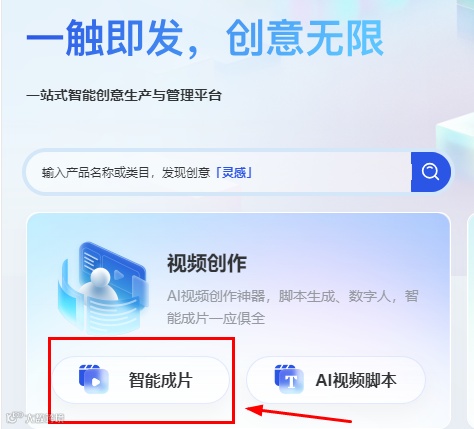The height and width of the screenshot is (429, 474).
Task: Click the 创意无限 headline text
Action: click(x=305, y=38)
